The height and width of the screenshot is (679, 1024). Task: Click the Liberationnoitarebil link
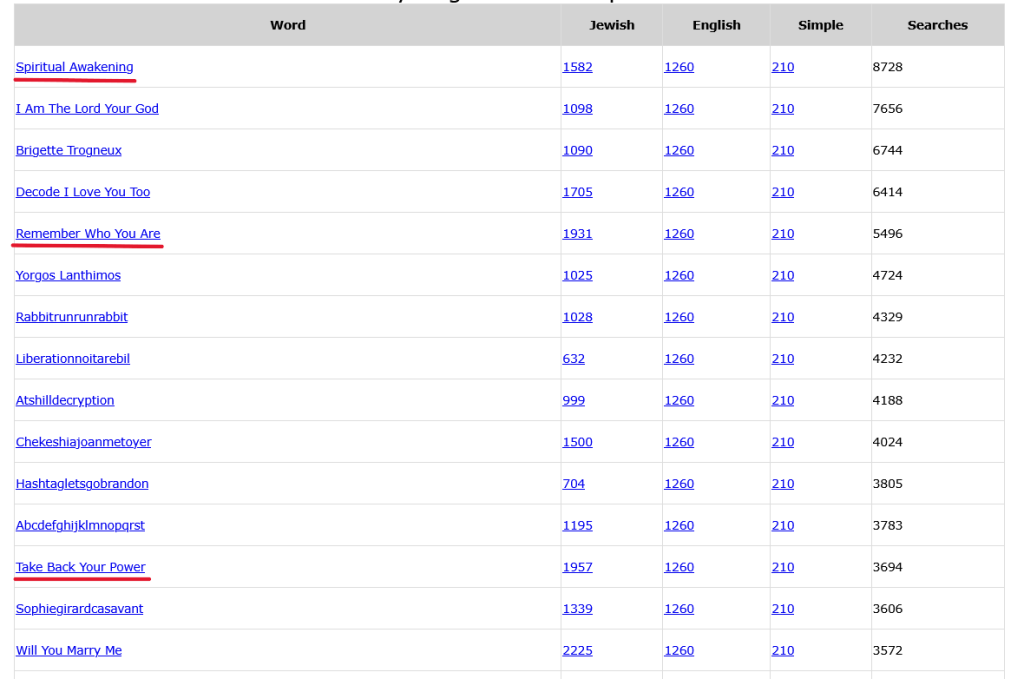coord(72,359)
